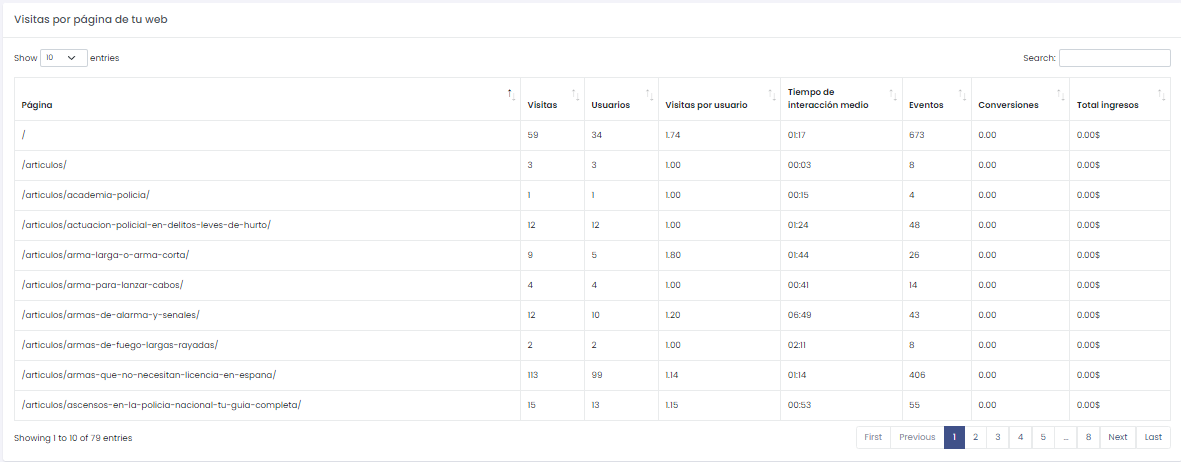Click page 4 in pagination
This screenshot has width=1181, height=462.
tap(1019, 437)
